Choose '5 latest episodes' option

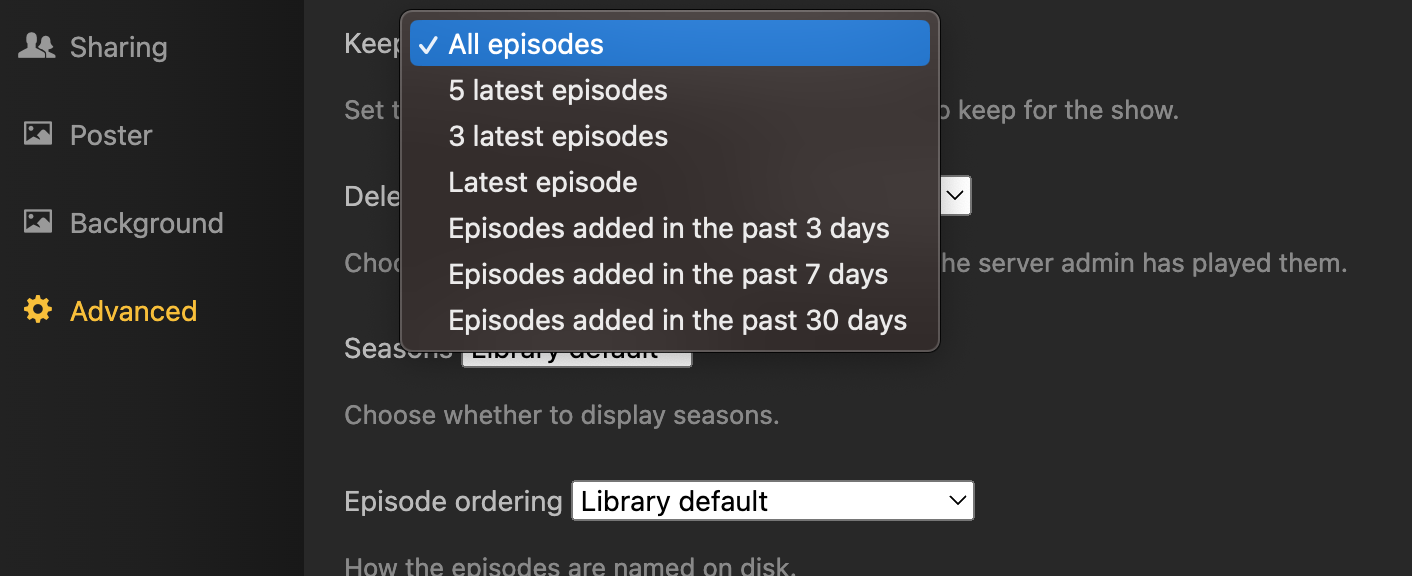pyautogui.click(x=557, y=90)
